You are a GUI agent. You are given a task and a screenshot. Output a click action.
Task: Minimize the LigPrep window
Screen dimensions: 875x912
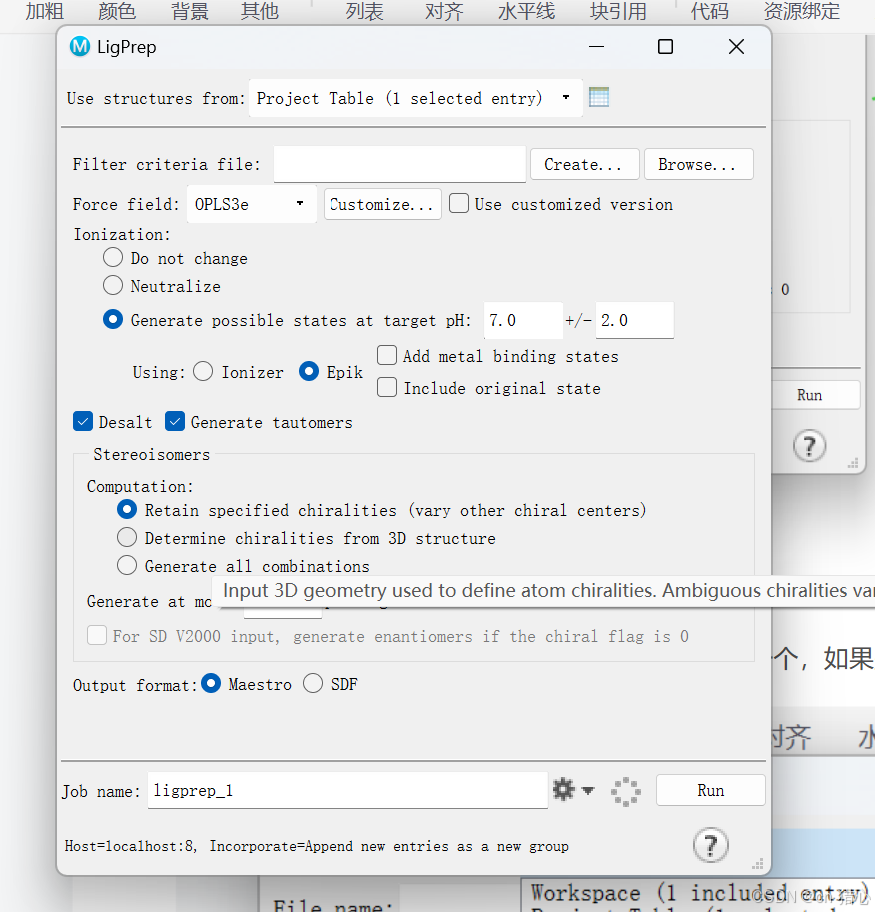click(596, 47)
